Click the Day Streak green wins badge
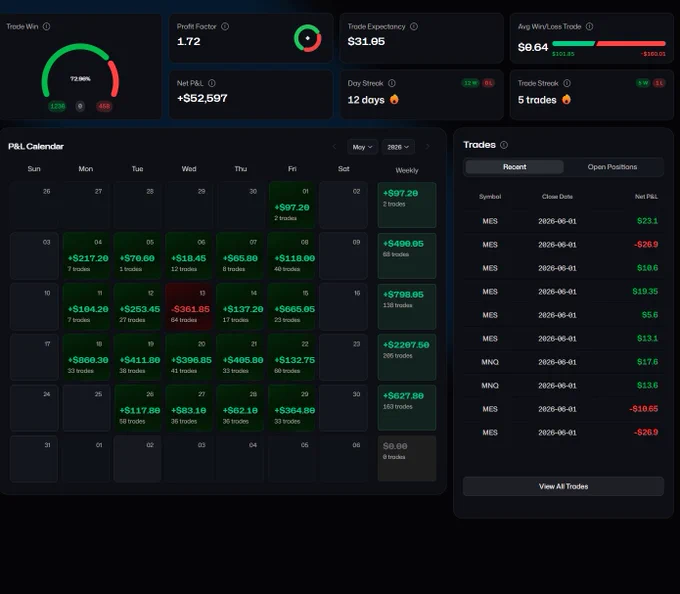680x594 pixels. 471,83
